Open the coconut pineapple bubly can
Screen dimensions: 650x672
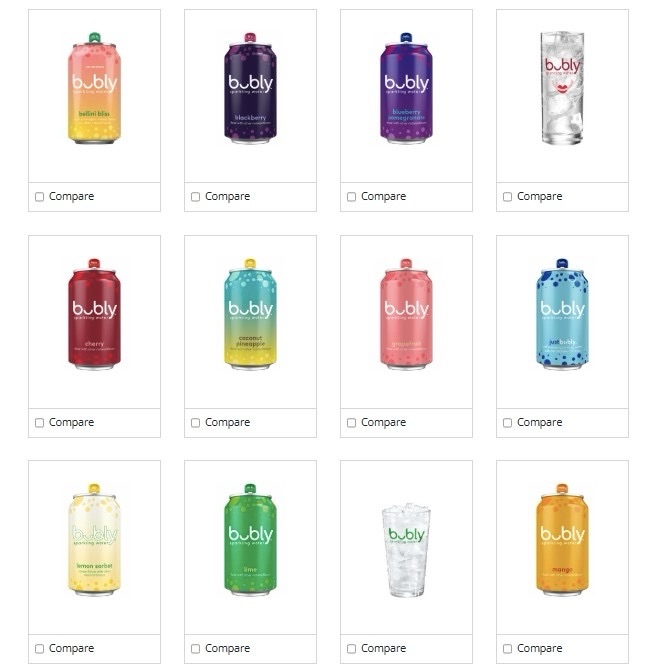click(x=250, y=314)
